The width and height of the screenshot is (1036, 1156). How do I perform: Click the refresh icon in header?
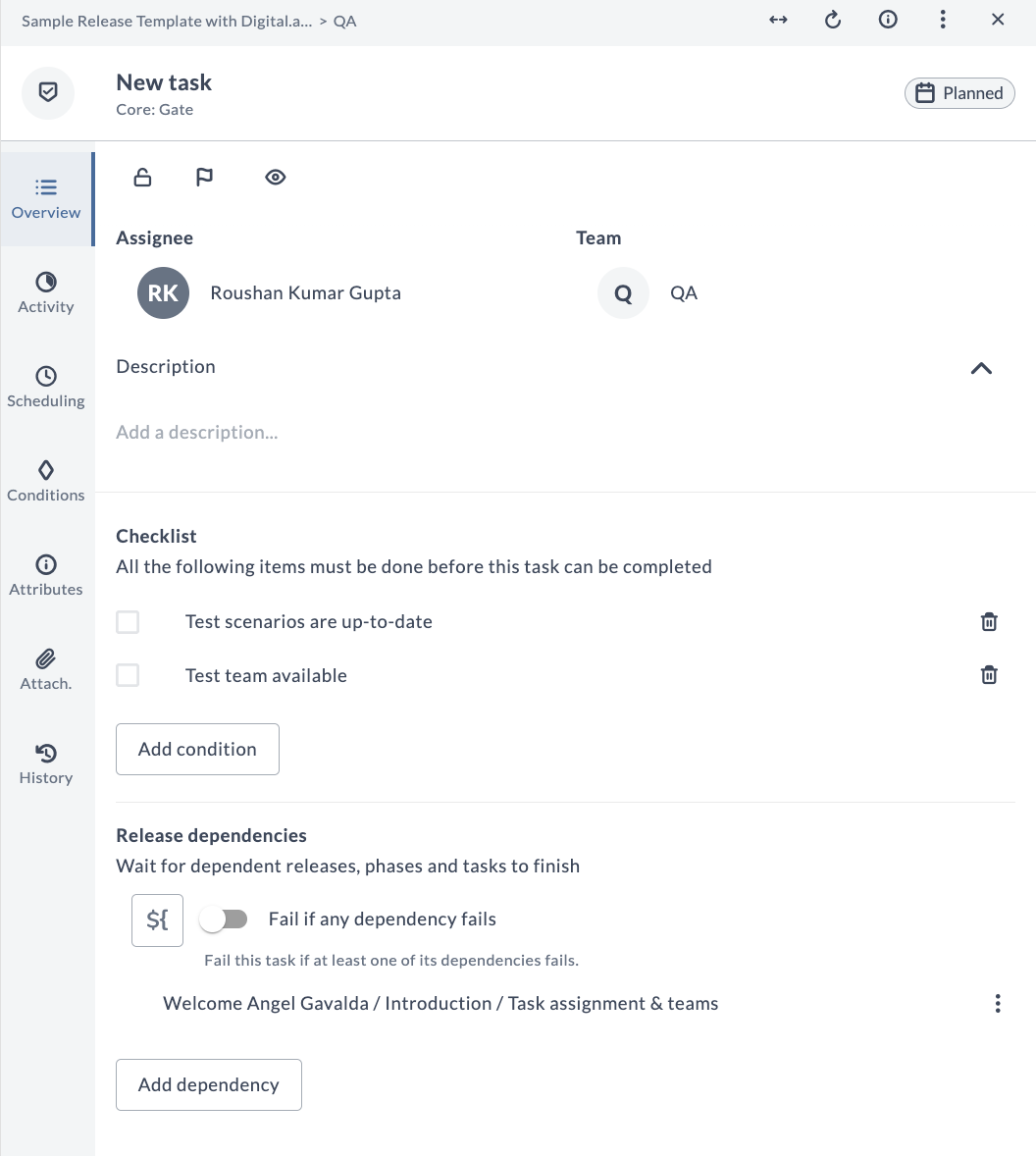tap(833, 20)
